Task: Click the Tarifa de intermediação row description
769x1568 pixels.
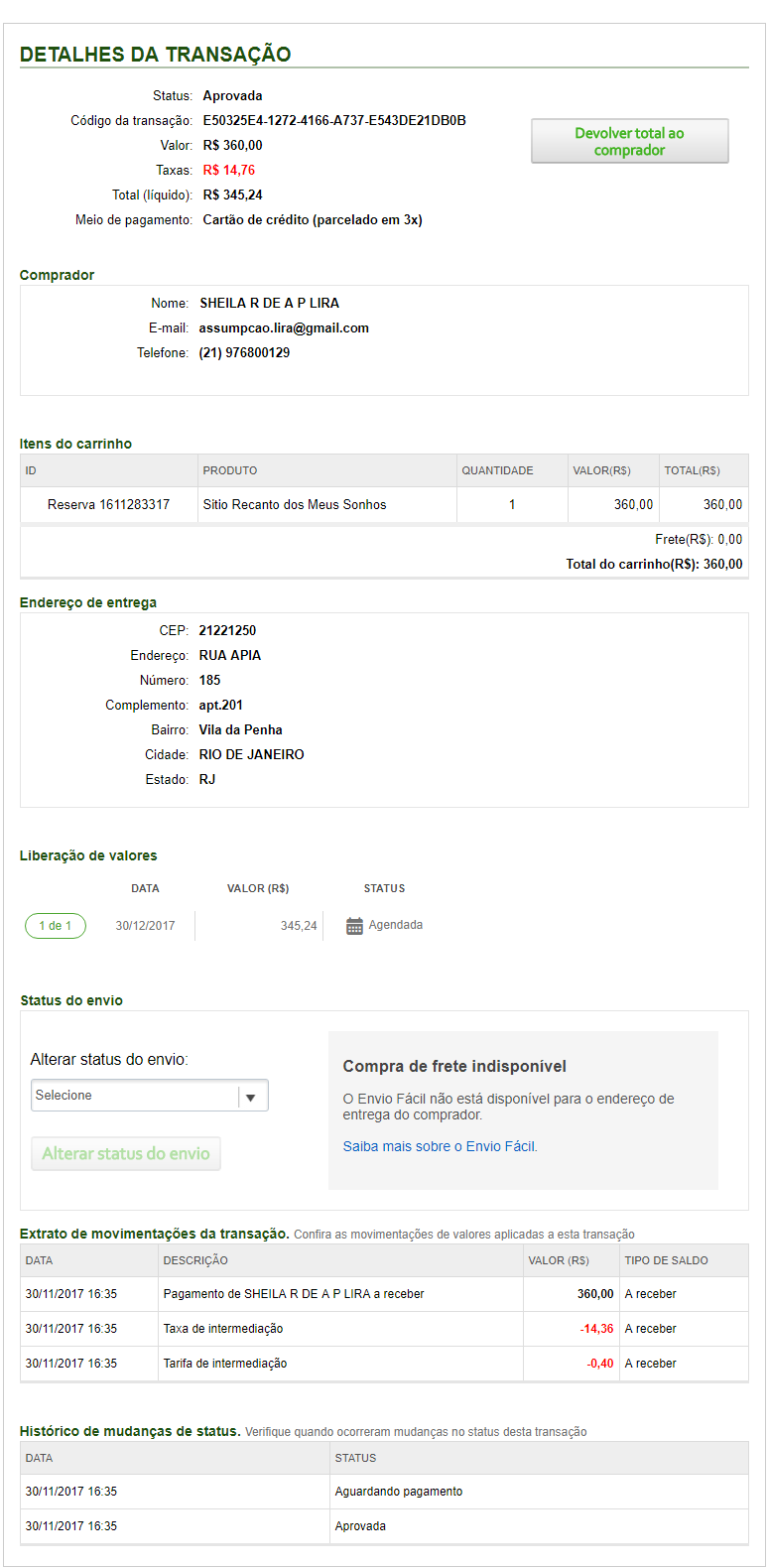Action: point(225,1364)
